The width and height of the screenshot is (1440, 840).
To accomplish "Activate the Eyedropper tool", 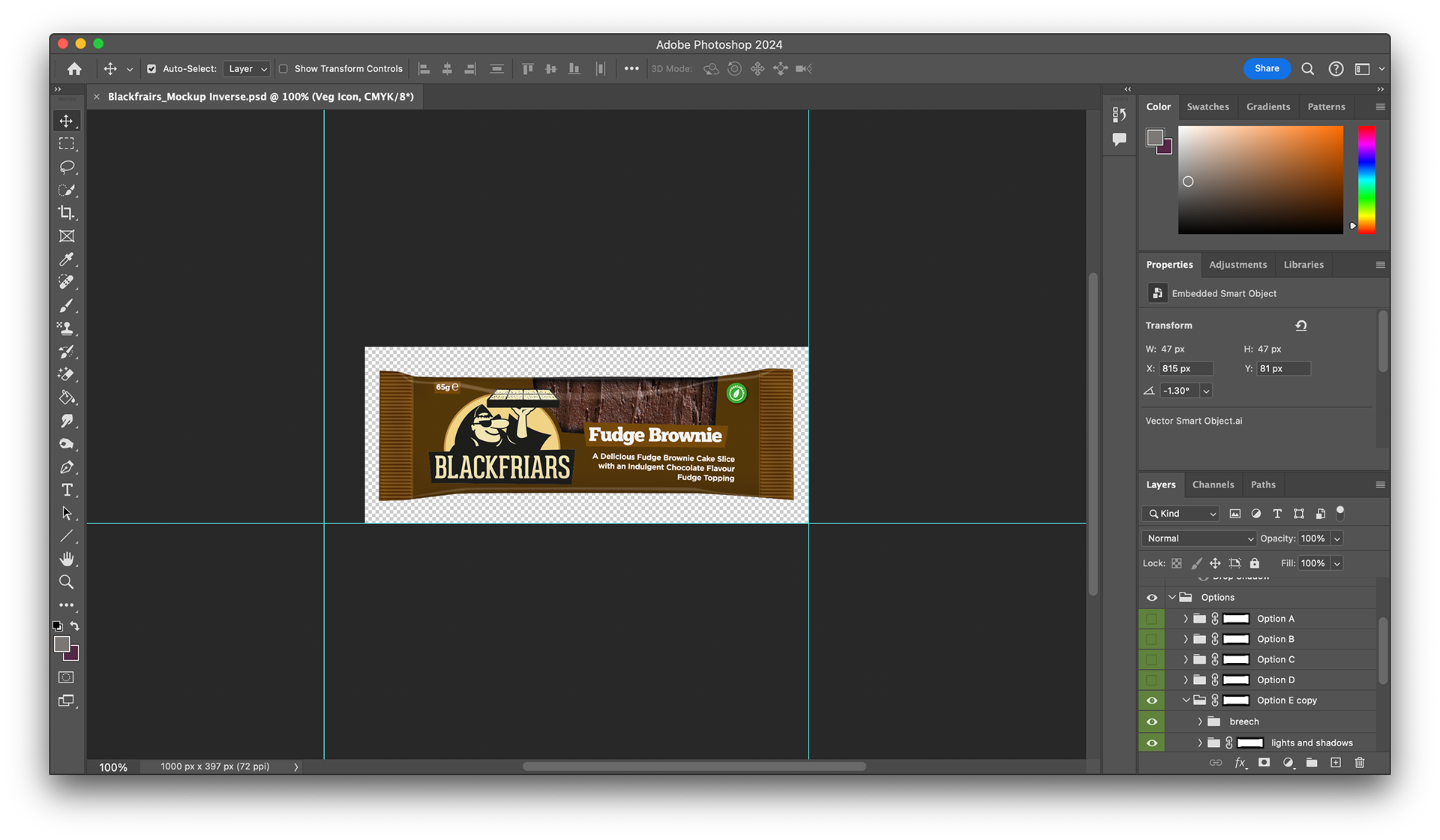I will click(x=67, y=259).
